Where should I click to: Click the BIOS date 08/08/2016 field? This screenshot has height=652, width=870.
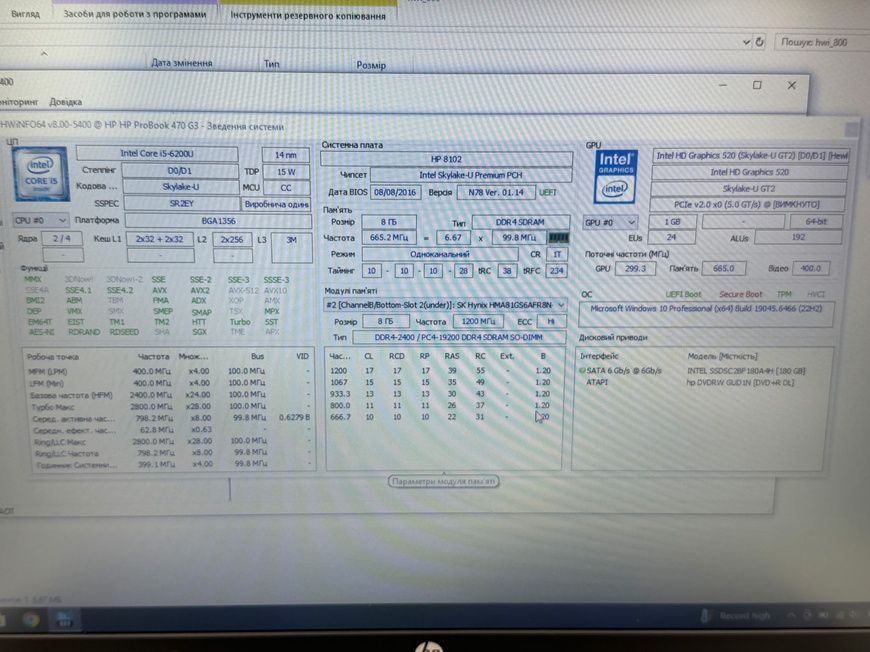pos(395,192)
